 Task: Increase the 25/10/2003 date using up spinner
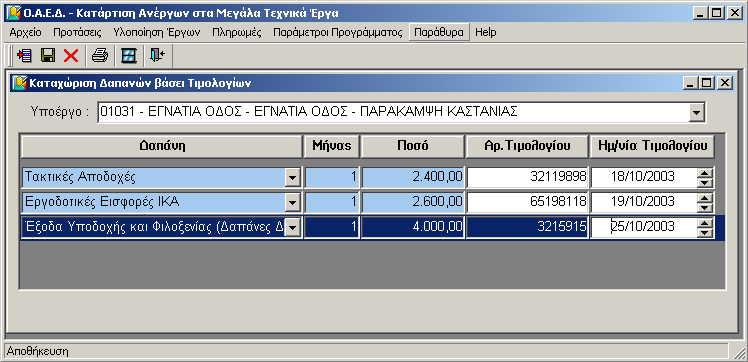pos(704,223)
